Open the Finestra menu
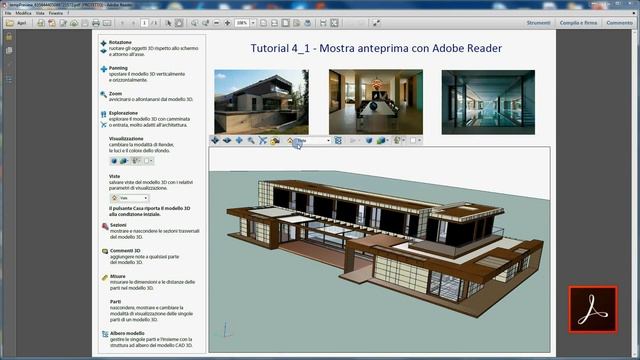Viewport: 640px width, 360px height. [x=56, y=13]
